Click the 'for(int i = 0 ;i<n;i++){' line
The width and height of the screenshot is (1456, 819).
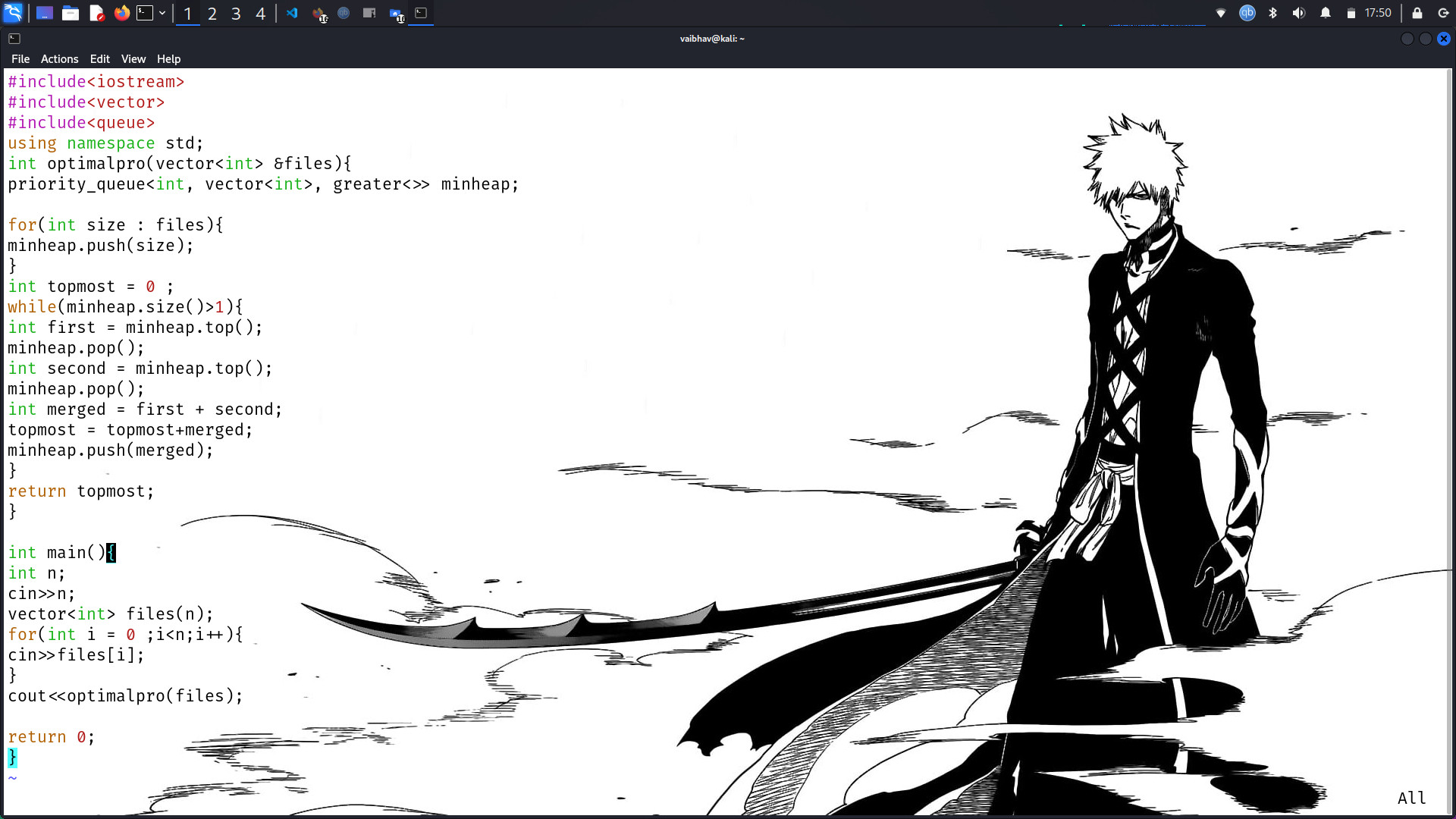[126, 635]
